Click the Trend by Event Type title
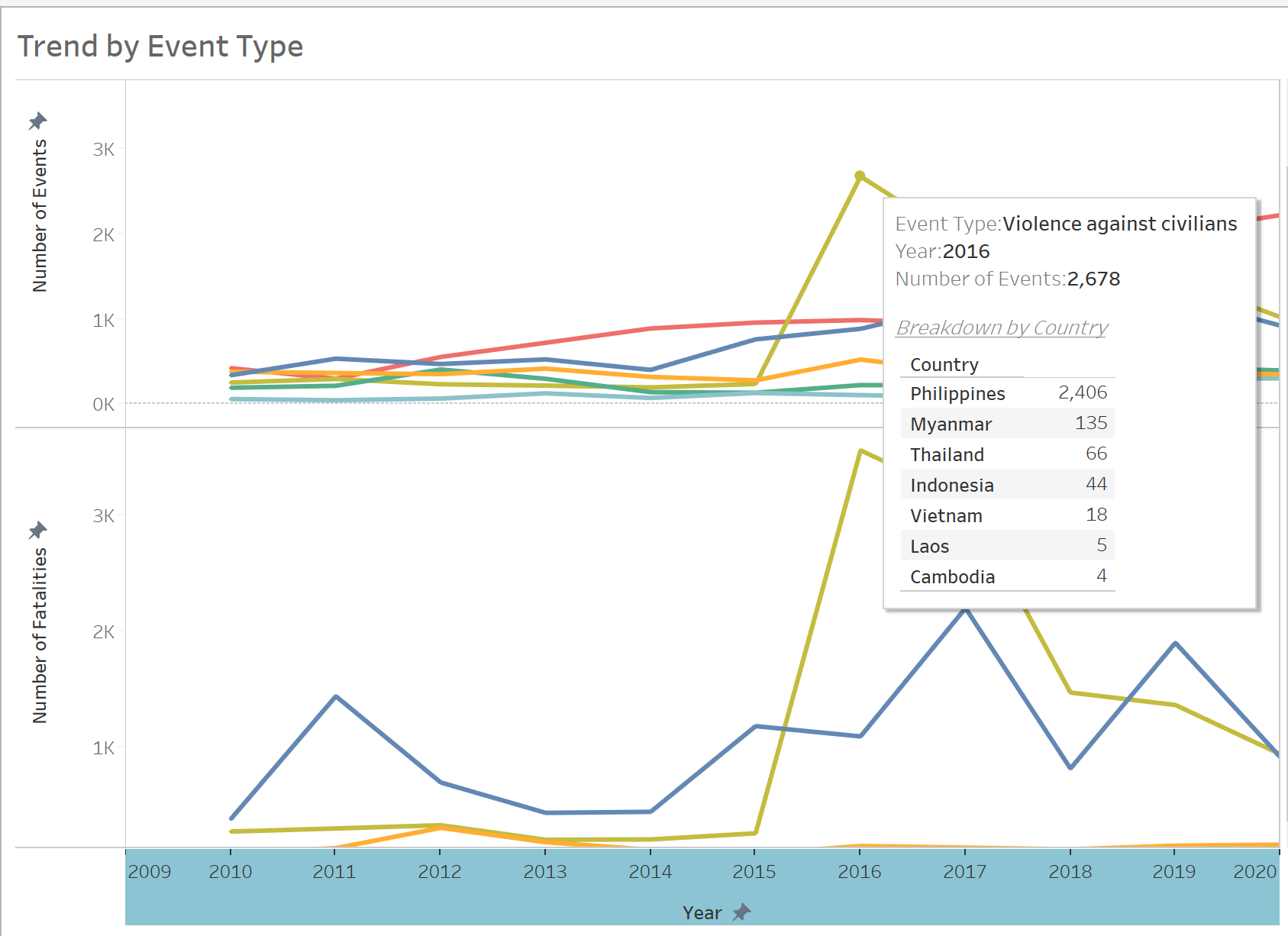 click(x=160, y=47)
